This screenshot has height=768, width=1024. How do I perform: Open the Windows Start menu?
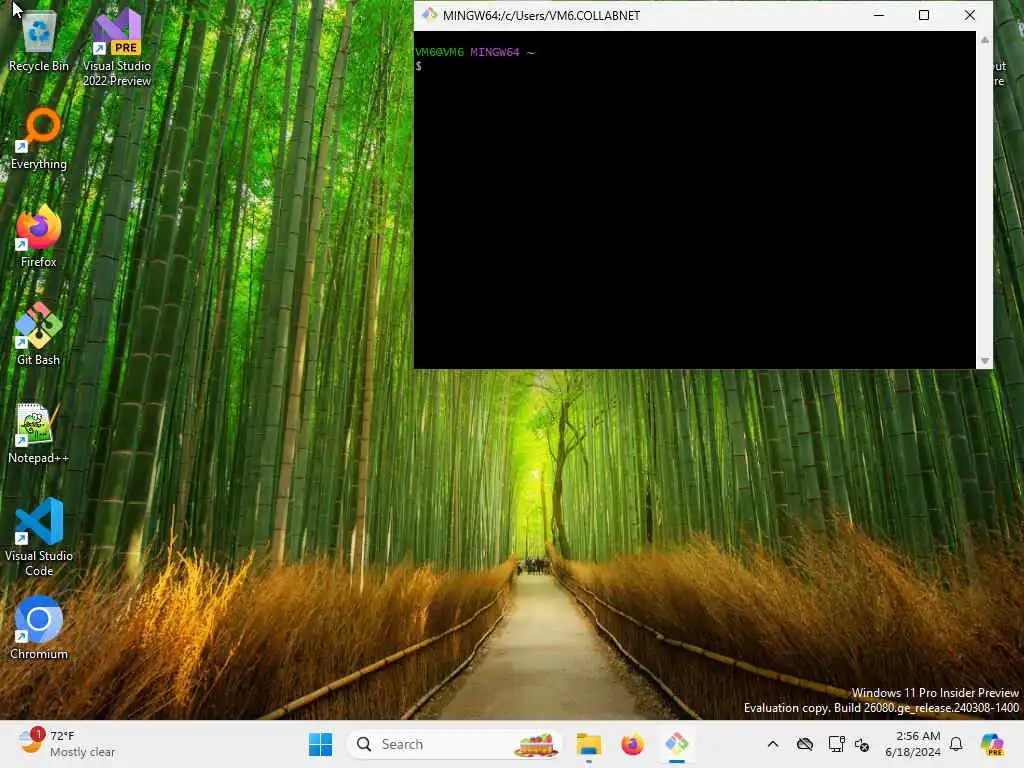coord(320,744)
